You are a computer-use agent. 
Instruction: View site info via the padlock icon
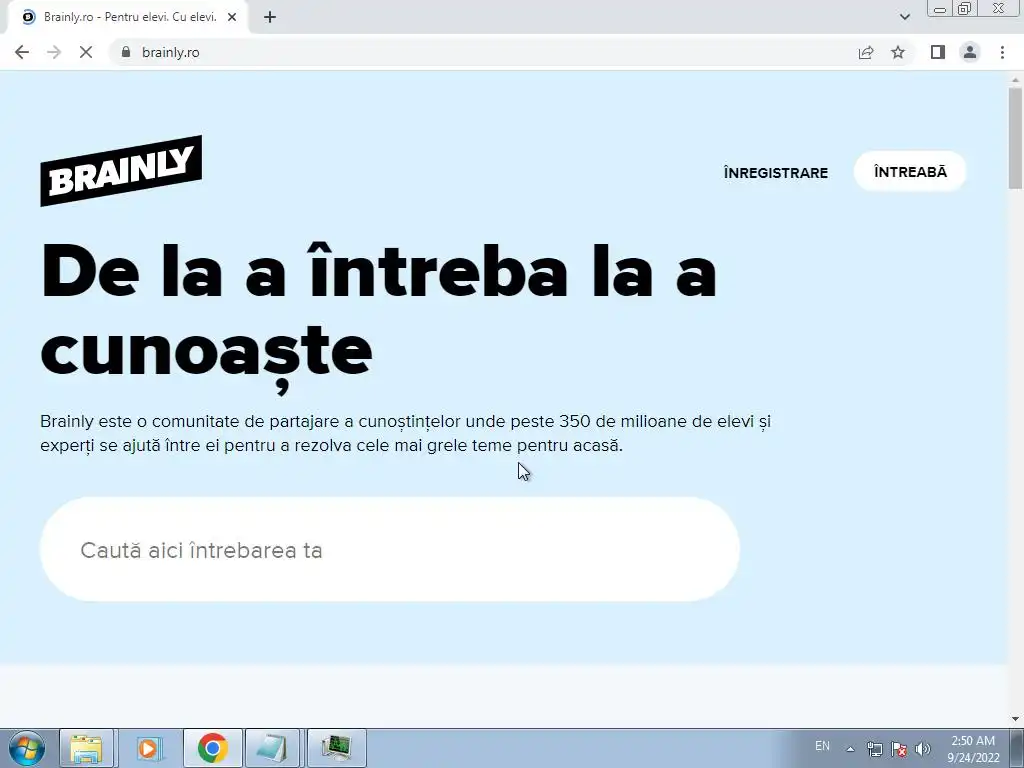point(126,52)
